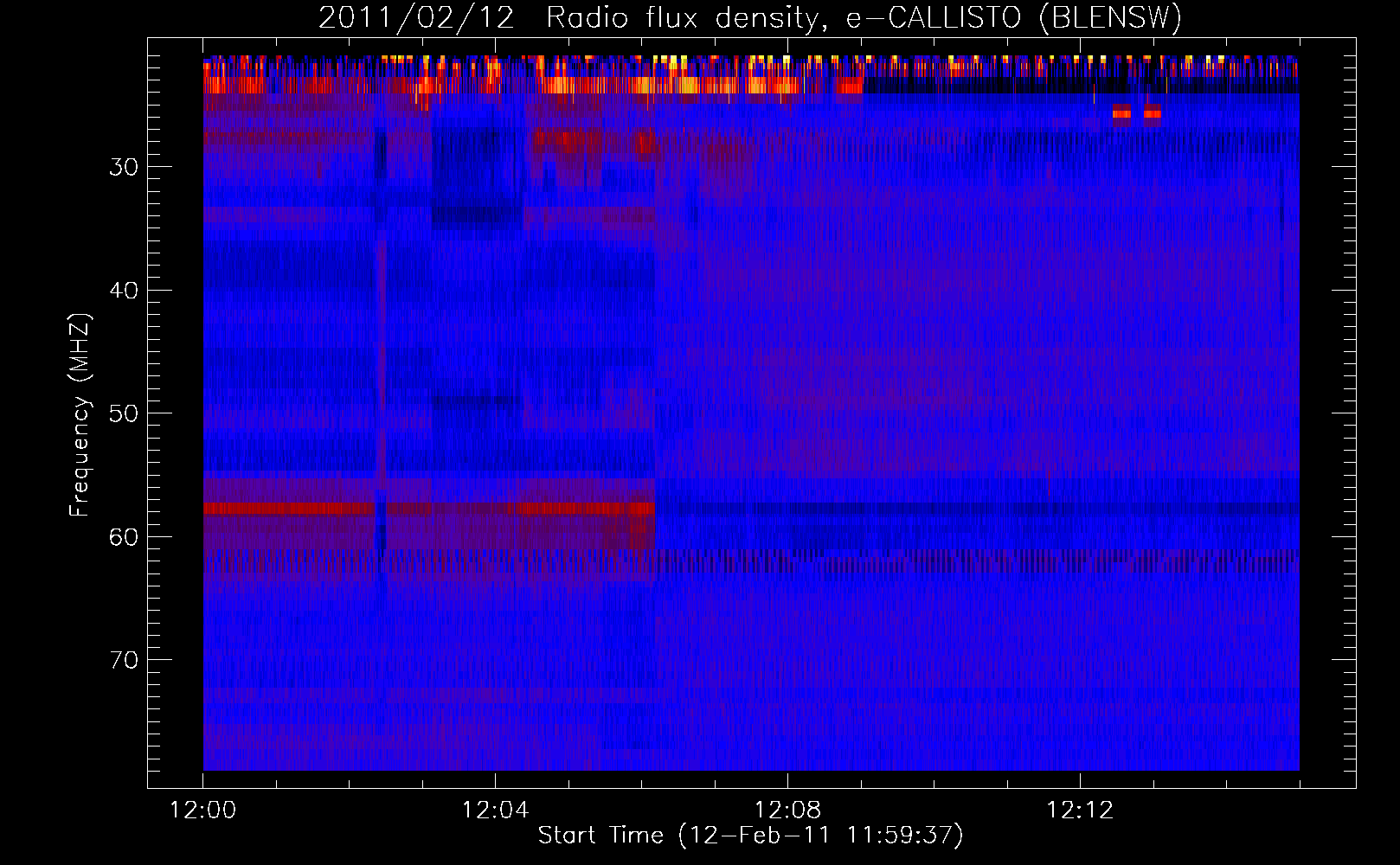
Task: Click the bright red band near 58 MHz
Action: tap(428, 509)
